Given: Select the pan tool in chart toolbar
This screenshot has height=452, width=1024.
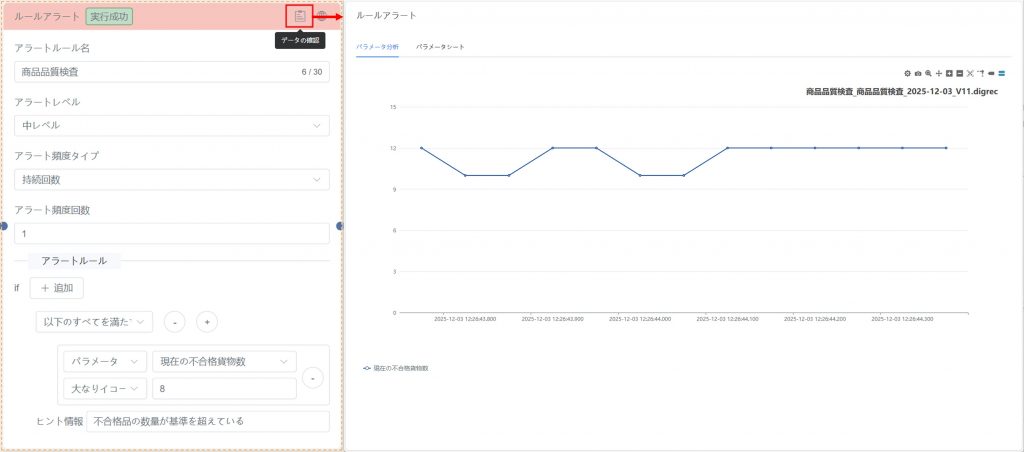Looking at the screenshot, I should [938, 74].
